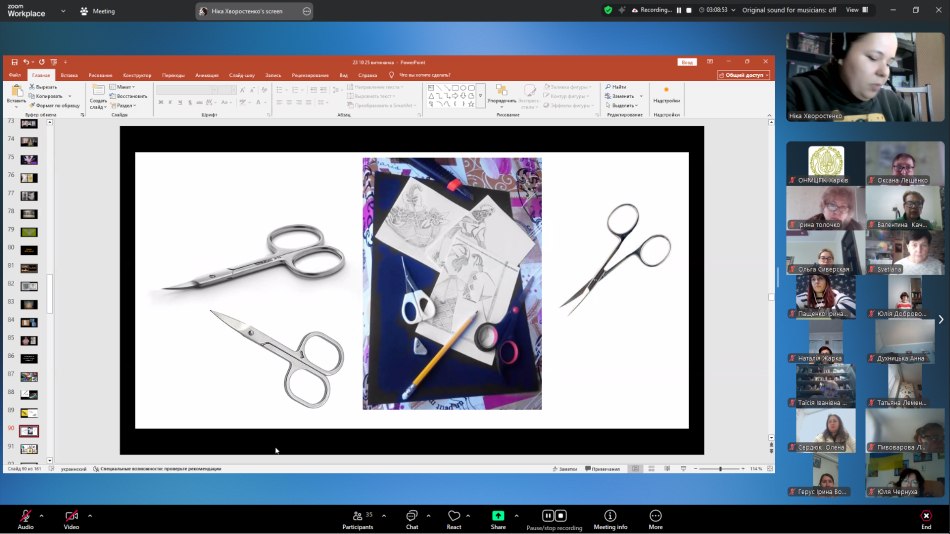Click the Надстройки icon in ribbon
This screenshot has height=534, width=950.
[x=666, y=95]
